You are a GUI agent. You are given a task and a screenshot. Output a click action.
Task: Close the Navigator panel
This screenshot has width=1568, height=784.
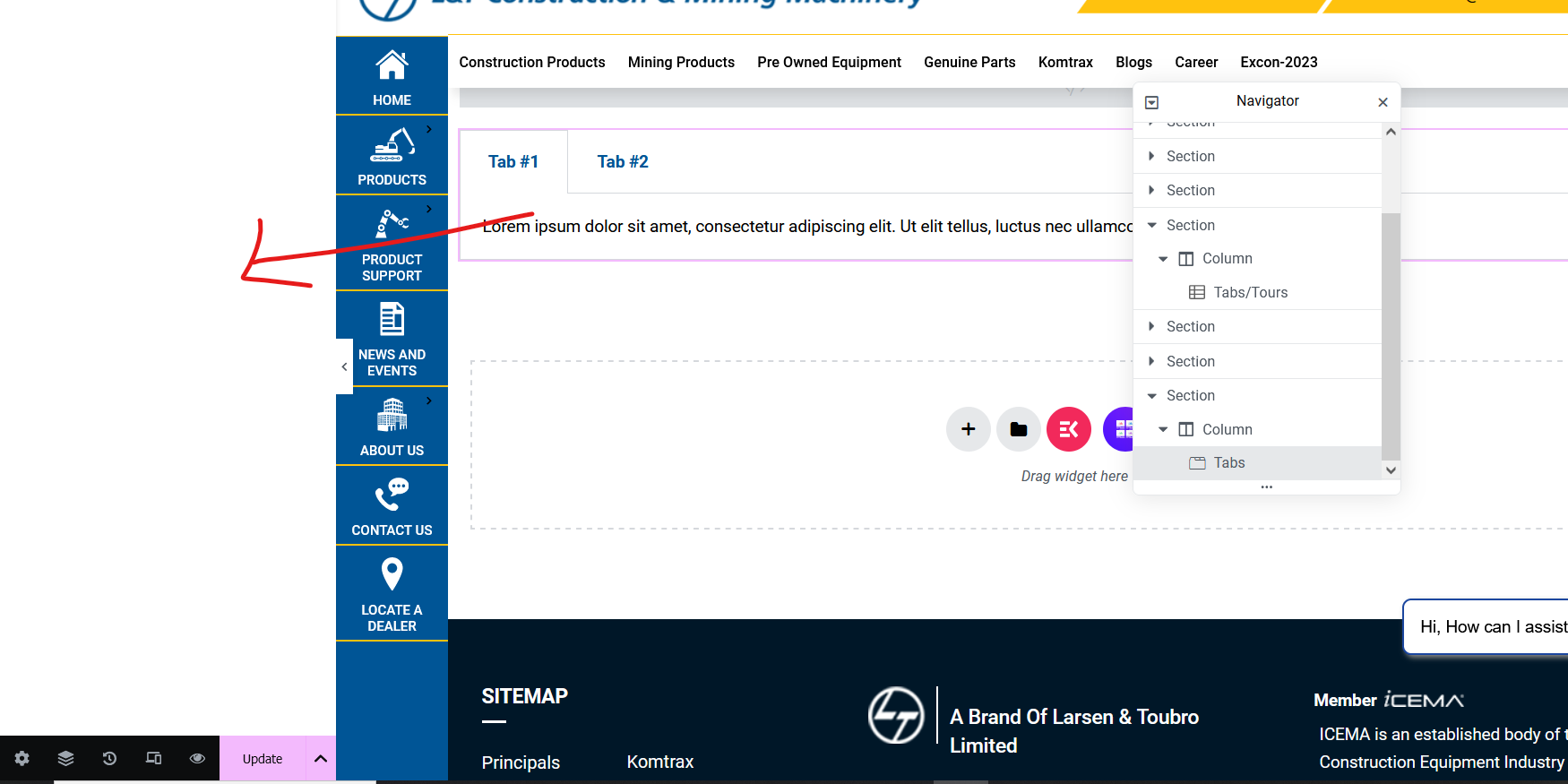[1383, 102]
